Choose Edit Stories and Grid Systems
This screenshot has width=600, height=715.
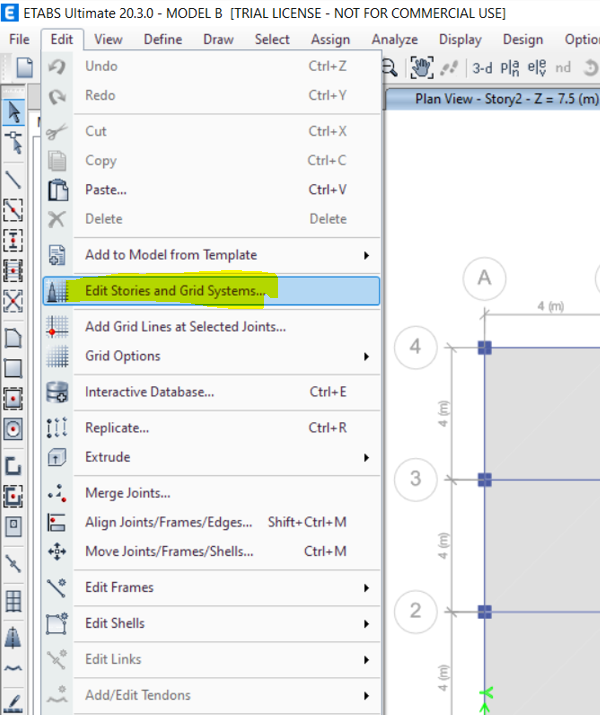[211, 291]
